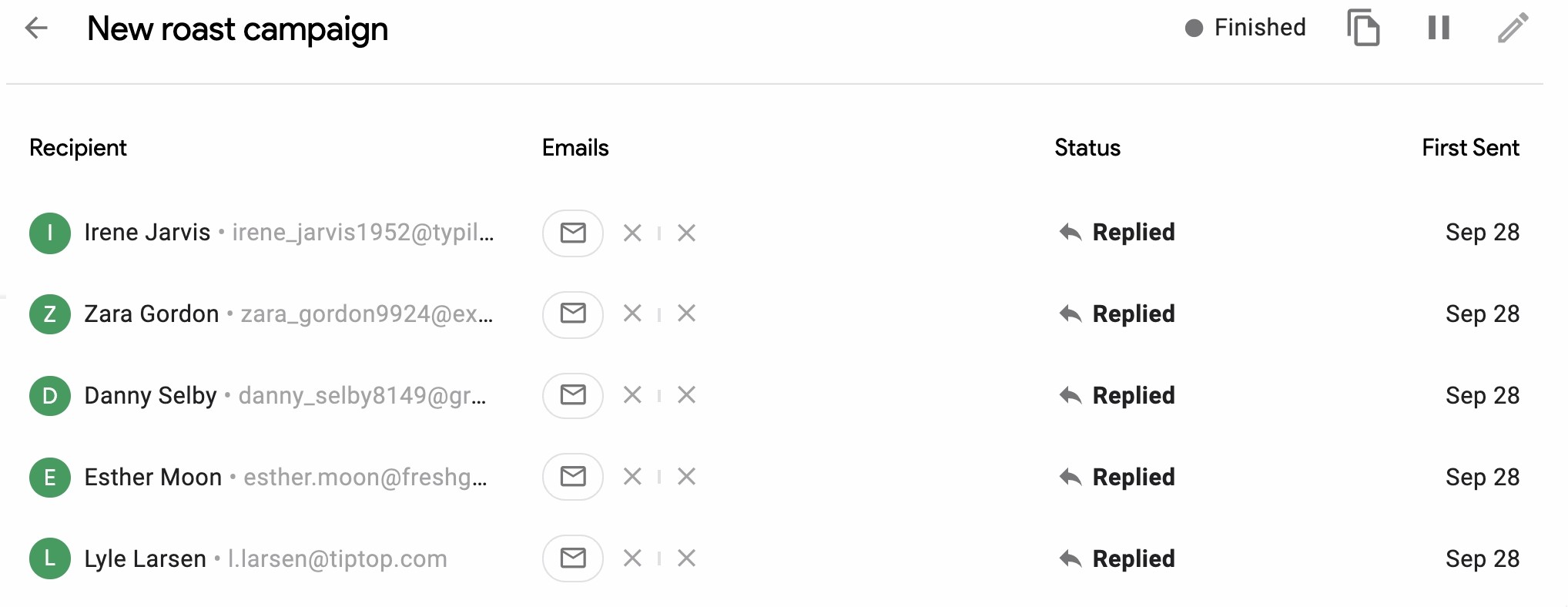This screenshot has height=607, width=1568.
Task: Pause the campaign using the pause icon
Action: coord(1438,28)
